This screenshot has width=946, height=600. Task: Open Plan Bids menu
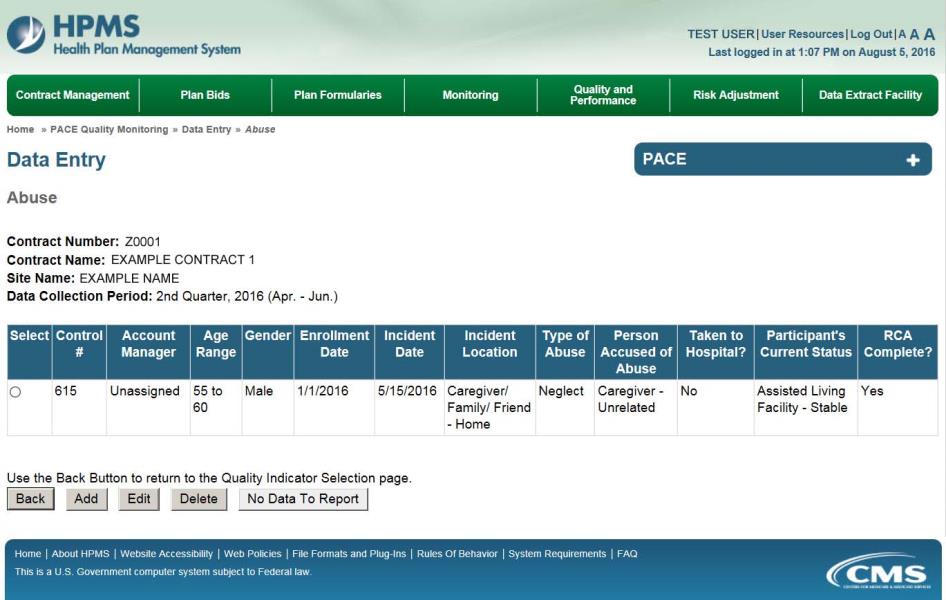[205, 95]
